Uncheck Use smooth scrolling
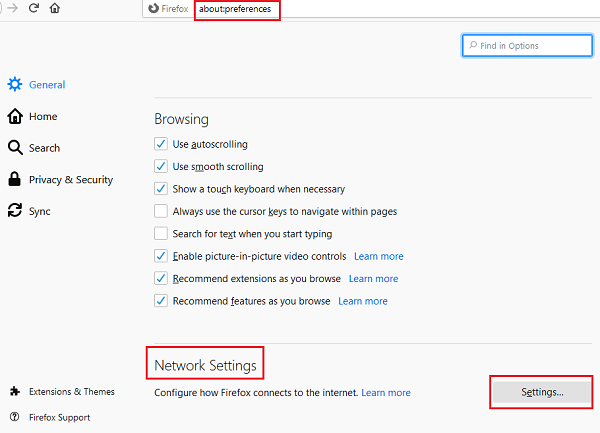600x433 pixels. tap(161, 166)
